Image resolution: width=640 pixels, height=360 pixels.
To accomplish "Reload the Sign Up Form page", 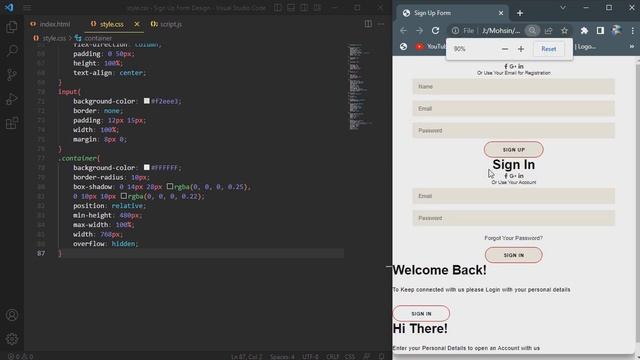I will 436,31.
